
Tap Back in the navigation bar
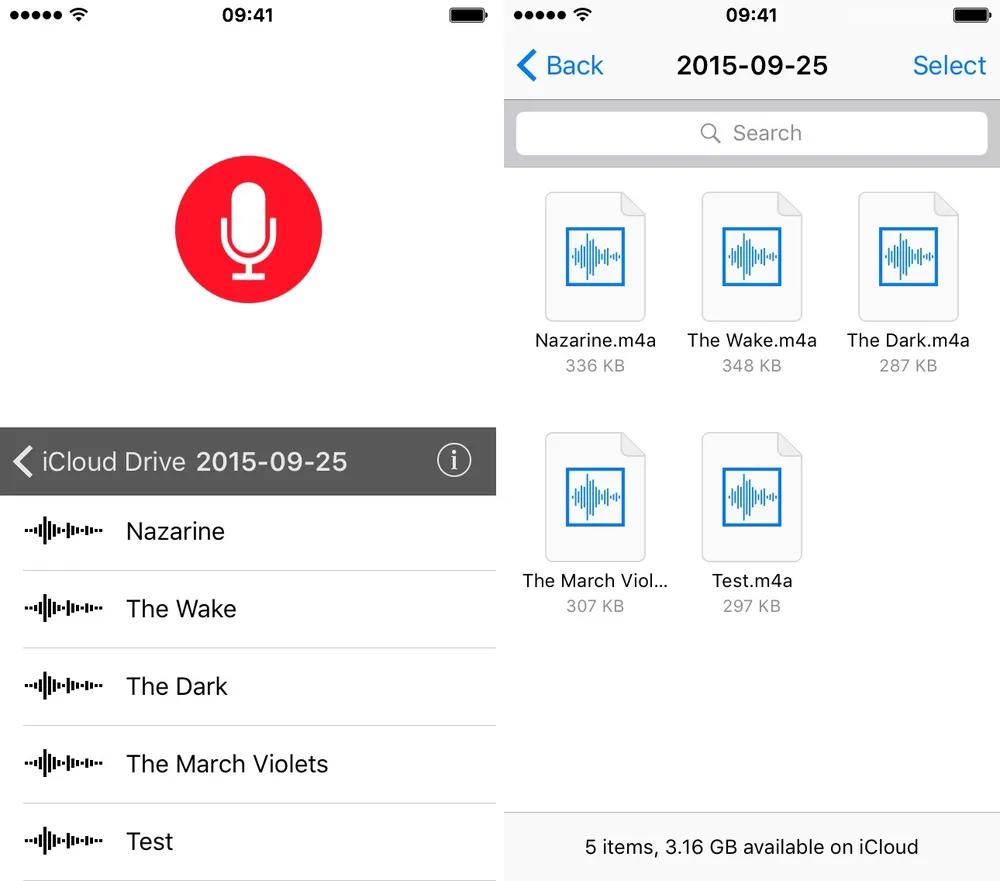click(574, 66)
